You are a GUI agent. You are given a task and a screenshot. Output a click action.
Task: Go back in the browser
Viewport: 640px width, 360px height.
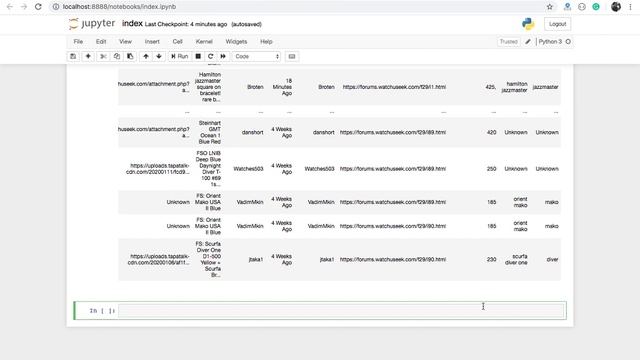[x=10, y=7]
